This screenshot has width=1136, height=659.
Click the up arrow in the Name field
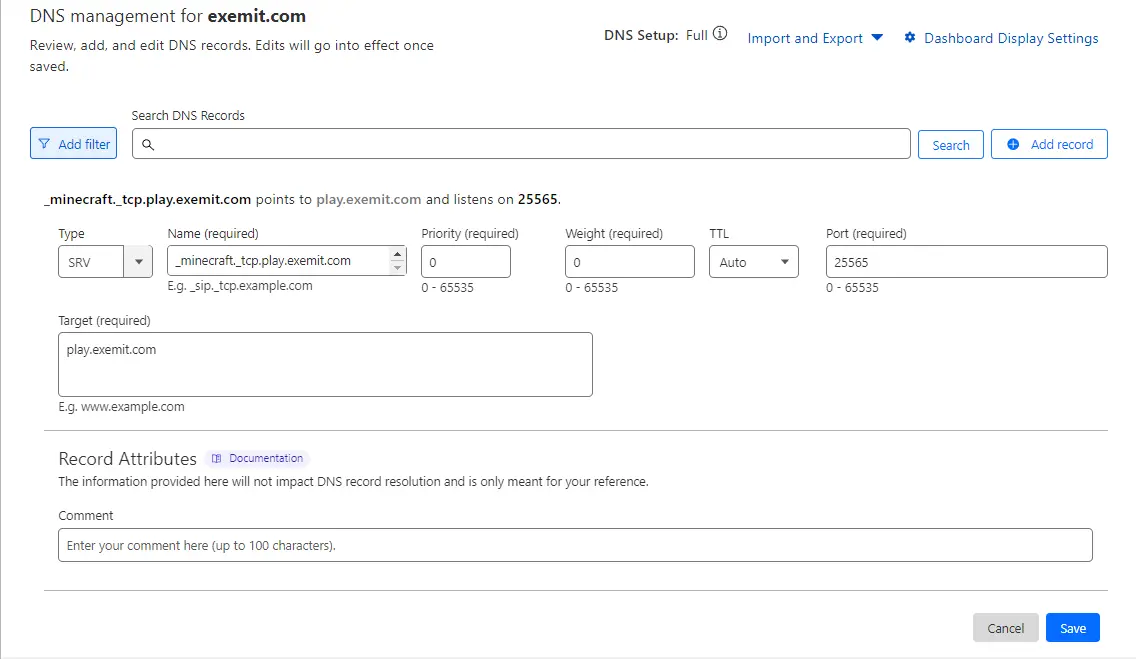(x=397, y=254)
